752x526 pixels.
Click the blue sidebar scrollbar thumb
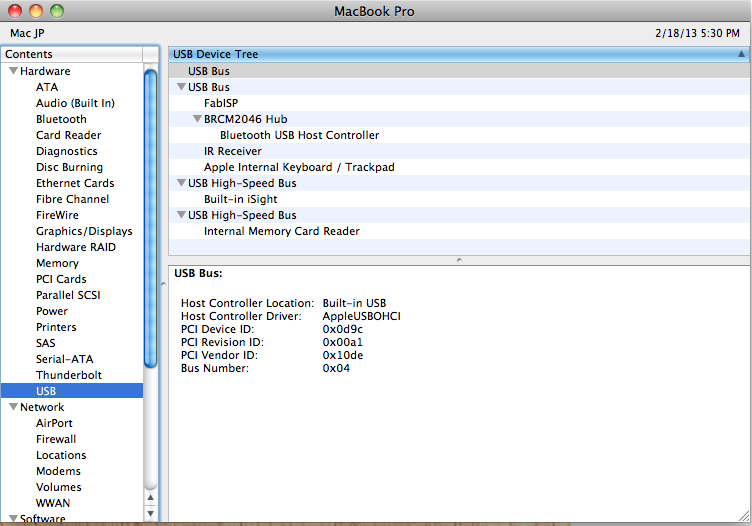click(151, 219)
